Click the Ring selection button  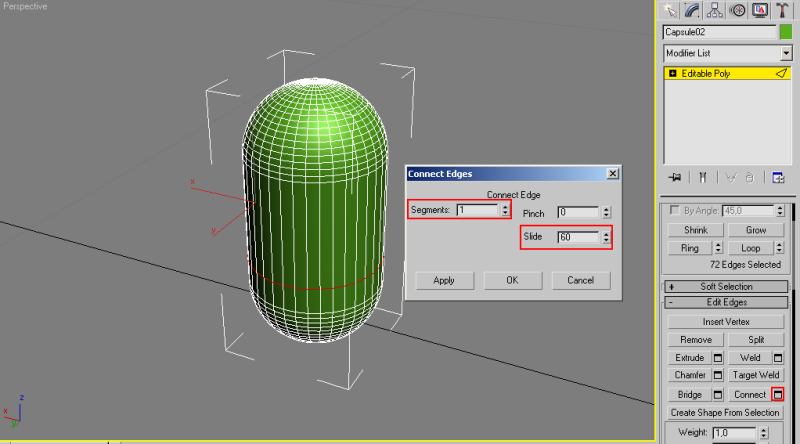coord(690,248)
